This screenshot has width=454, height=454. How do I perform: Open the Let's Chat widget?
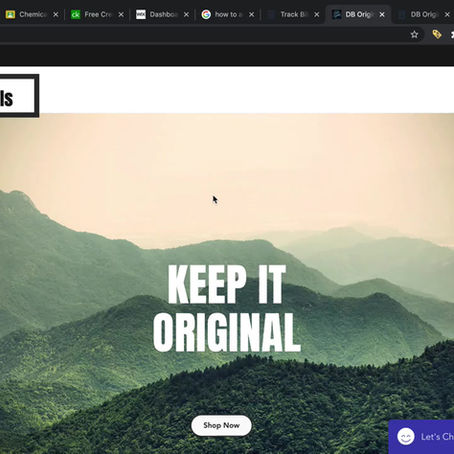click(421, 437)
